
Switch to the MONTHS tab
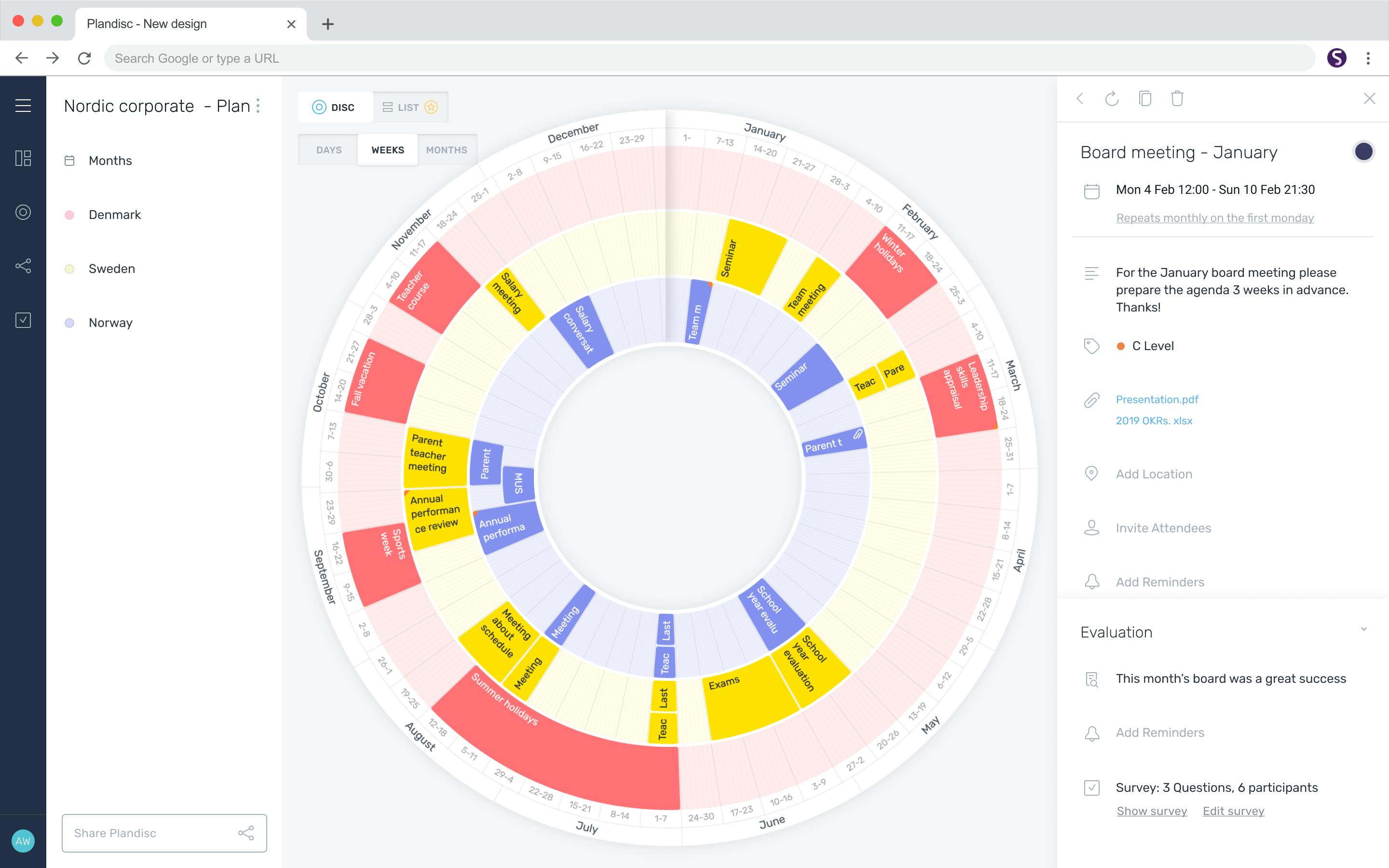click(447, 149)
